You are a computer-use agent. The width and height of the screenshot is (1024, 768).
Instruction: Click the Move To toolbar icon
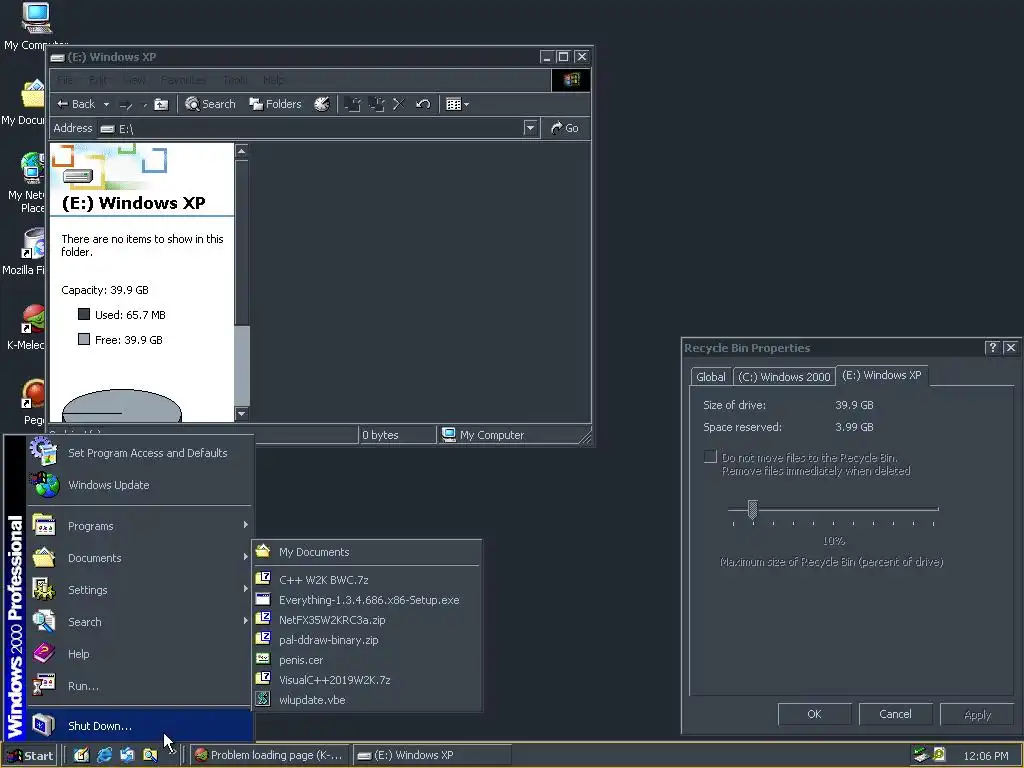click(353, 104)
